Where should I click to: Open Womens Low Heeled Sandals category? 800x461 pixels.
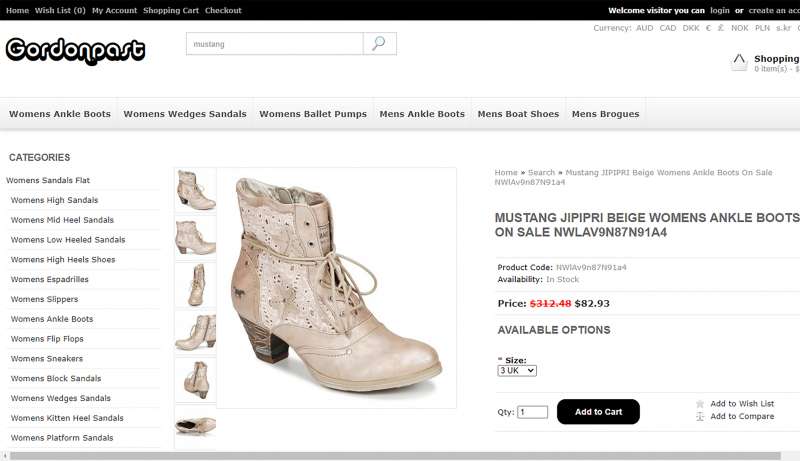(68, 240)
